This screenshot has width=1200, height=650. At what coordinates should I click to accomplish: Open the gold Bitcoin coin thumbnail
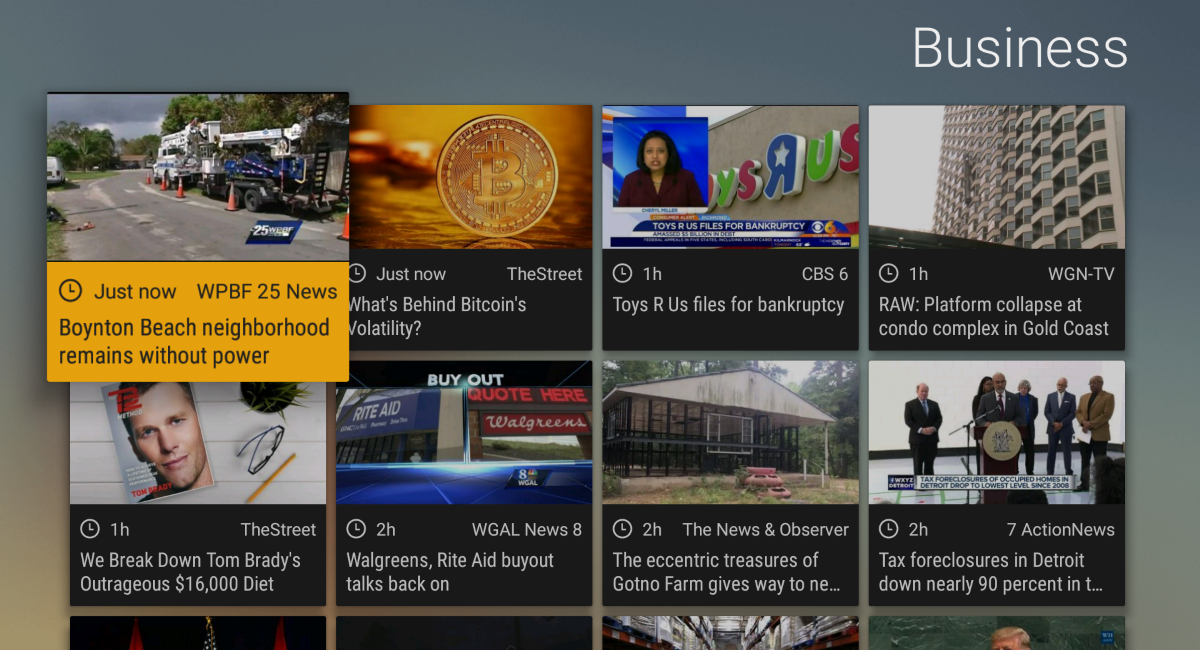pos(470,177)
